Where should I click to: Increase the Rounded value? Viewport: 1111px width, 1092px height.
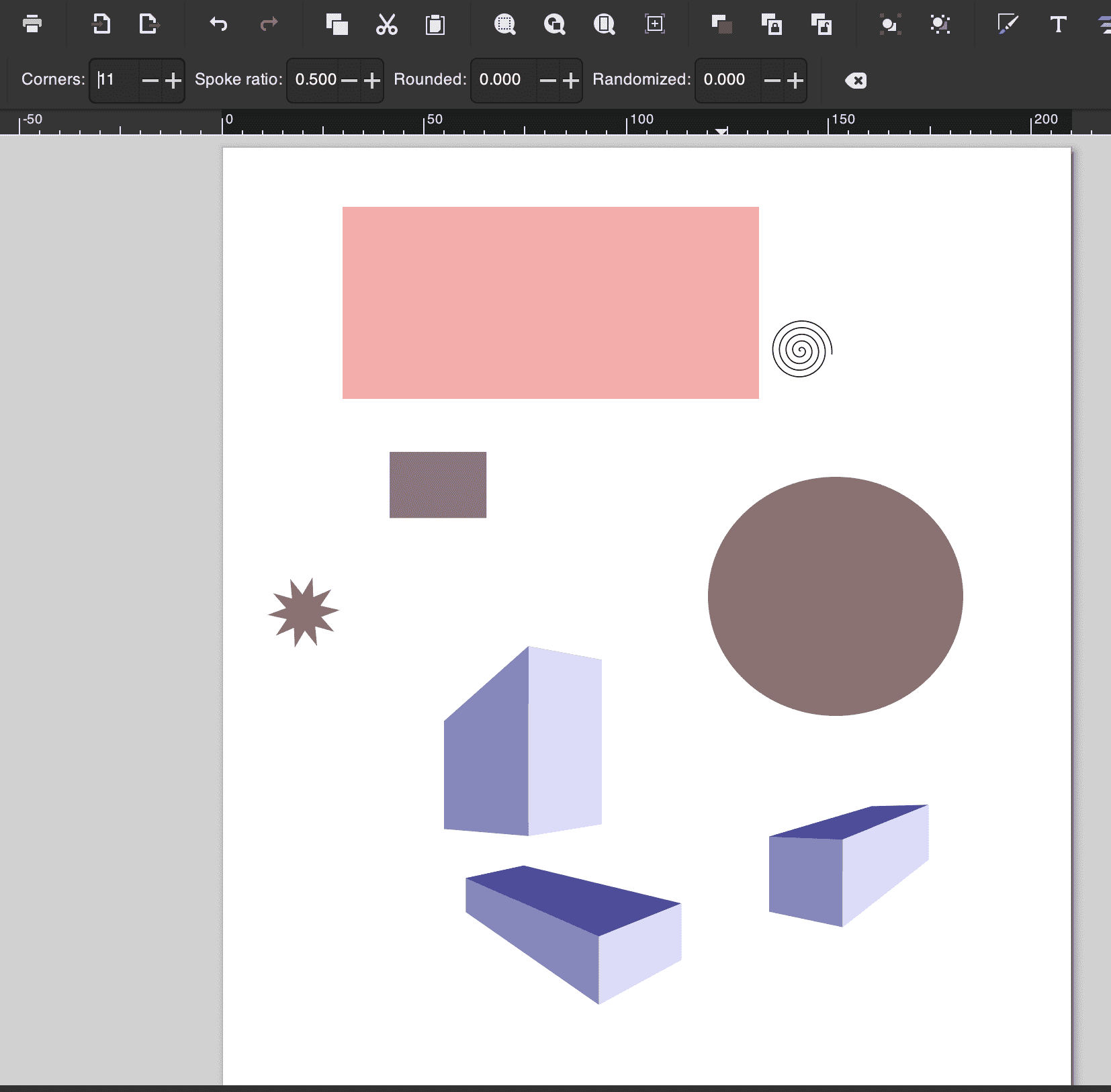(571, 81)
